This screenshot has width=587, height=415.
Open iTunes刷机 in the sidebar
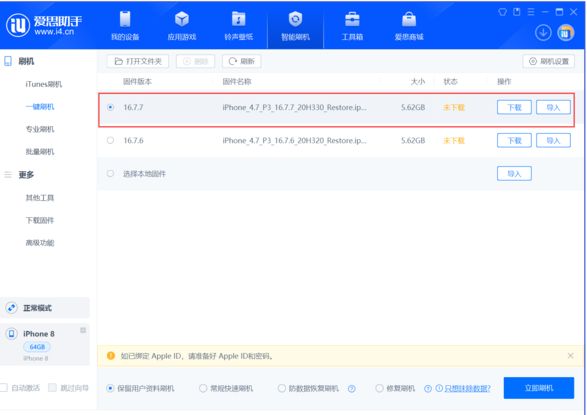[44, 84]
